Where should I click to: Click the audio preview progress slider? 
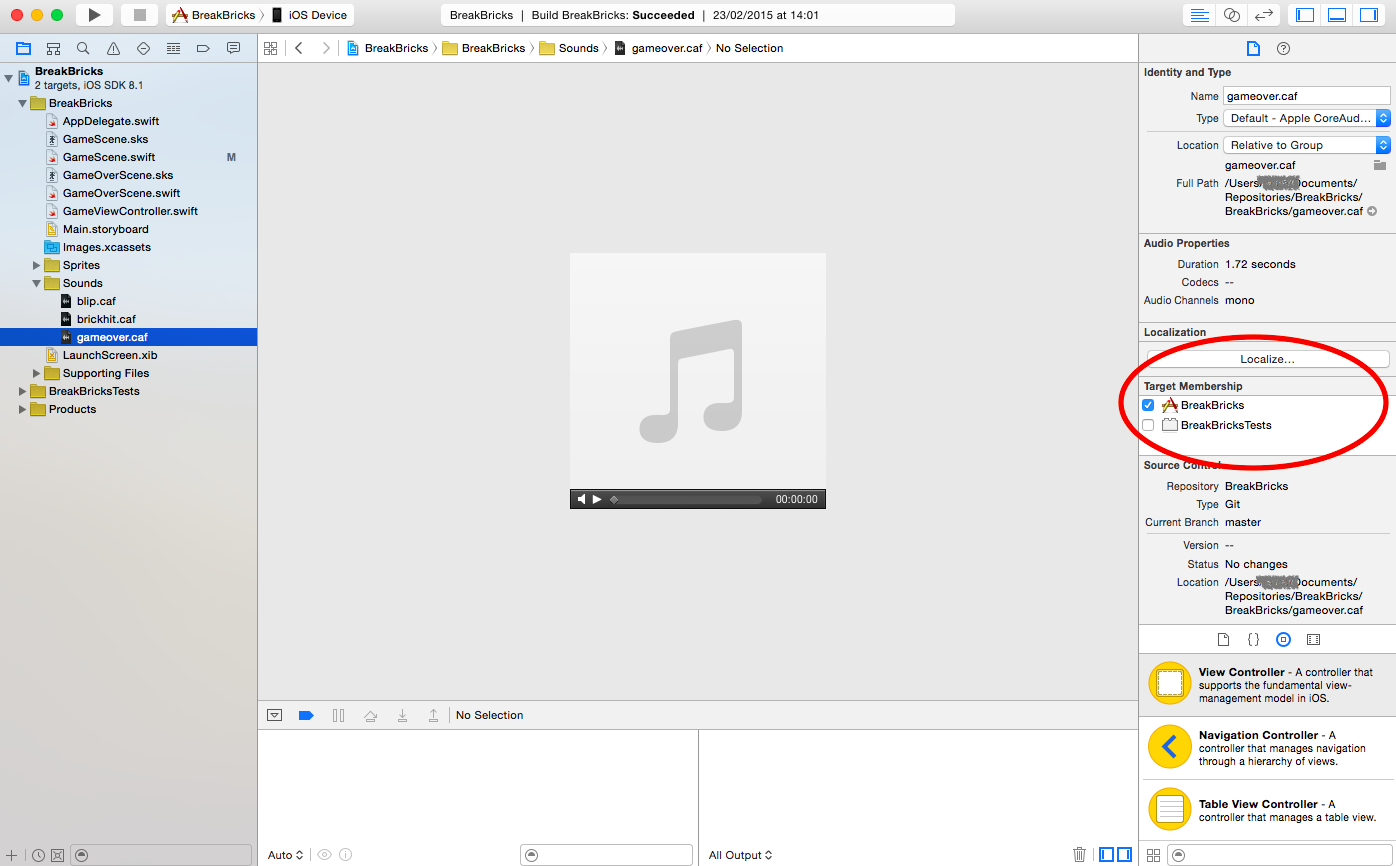[x=687, y=499]
